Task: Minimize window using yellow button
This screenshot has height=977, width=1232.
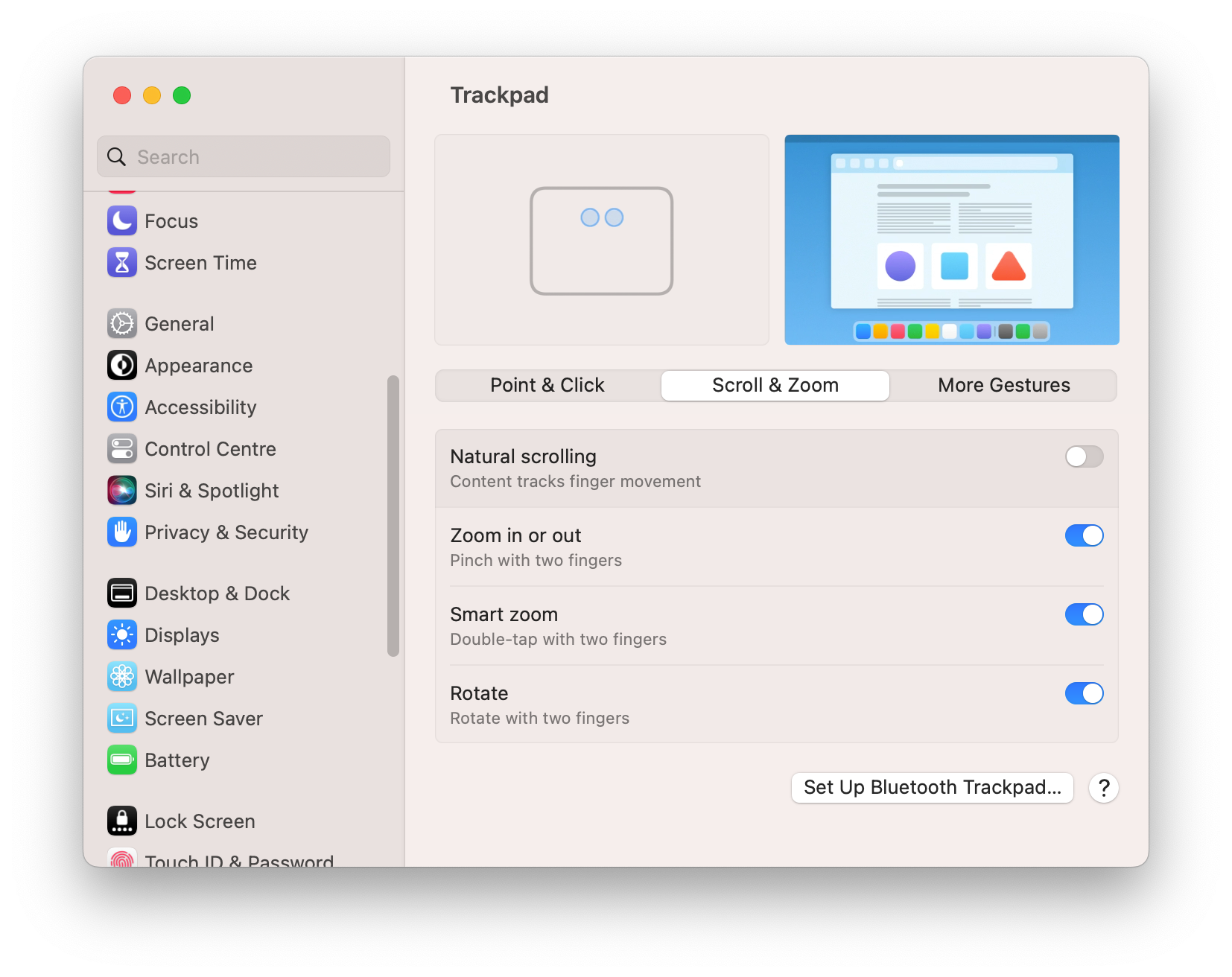Action: click(152, 95)
